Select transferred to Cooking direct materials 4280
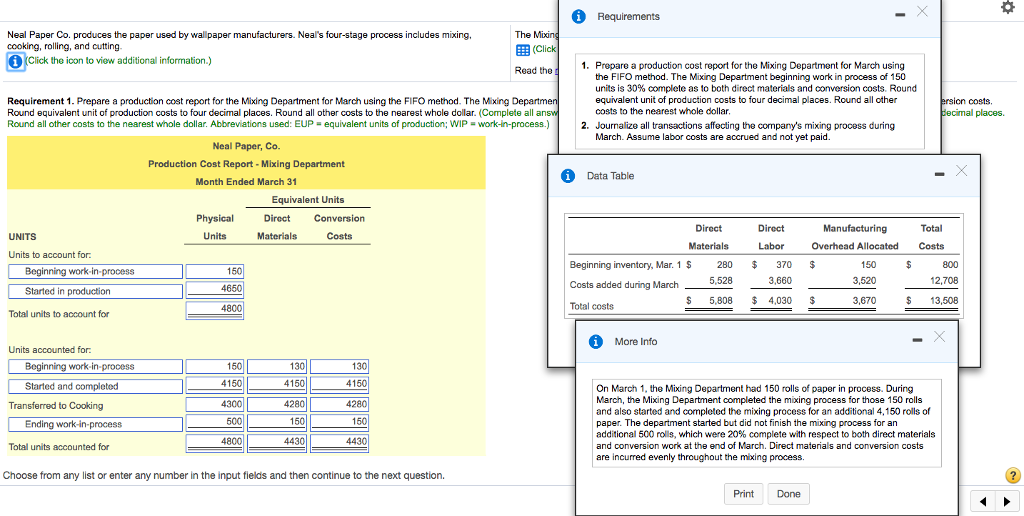Image resolution: width=1024 pixels, height=516 pixels. 278,404
